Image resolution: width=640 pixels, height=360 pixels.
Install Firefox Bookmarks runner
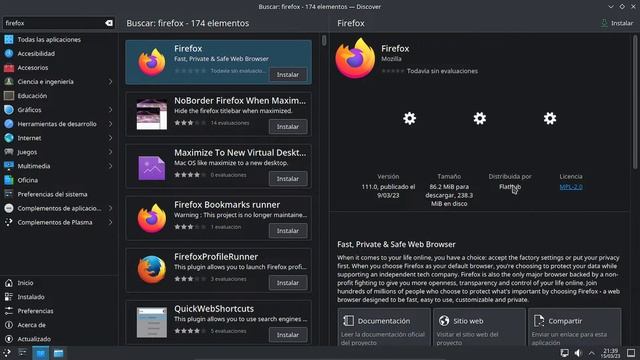[288, 231]
